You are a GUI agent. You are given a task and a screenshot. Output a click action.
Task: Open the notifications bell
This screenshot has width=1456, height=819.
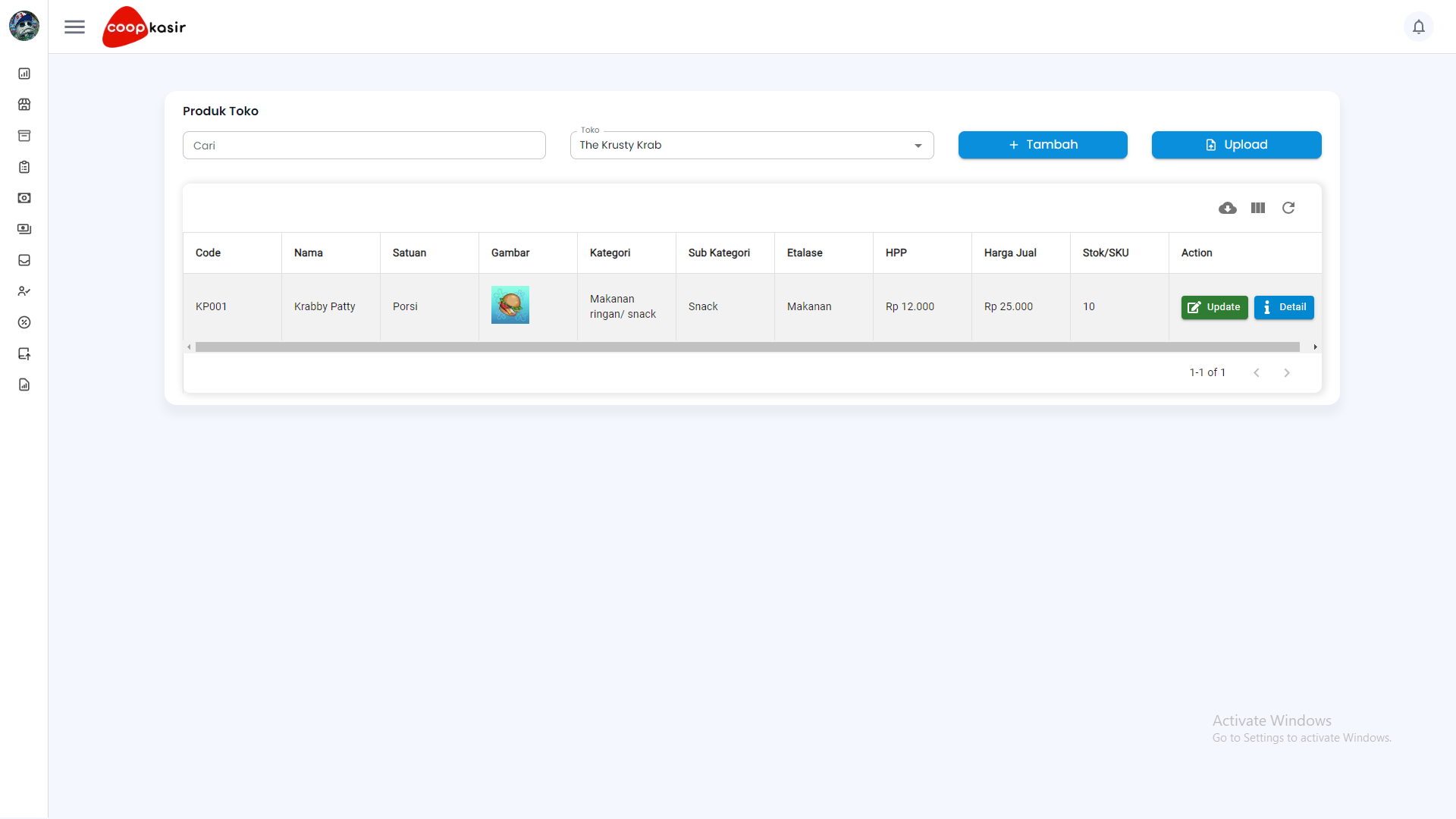(1419, 27)
